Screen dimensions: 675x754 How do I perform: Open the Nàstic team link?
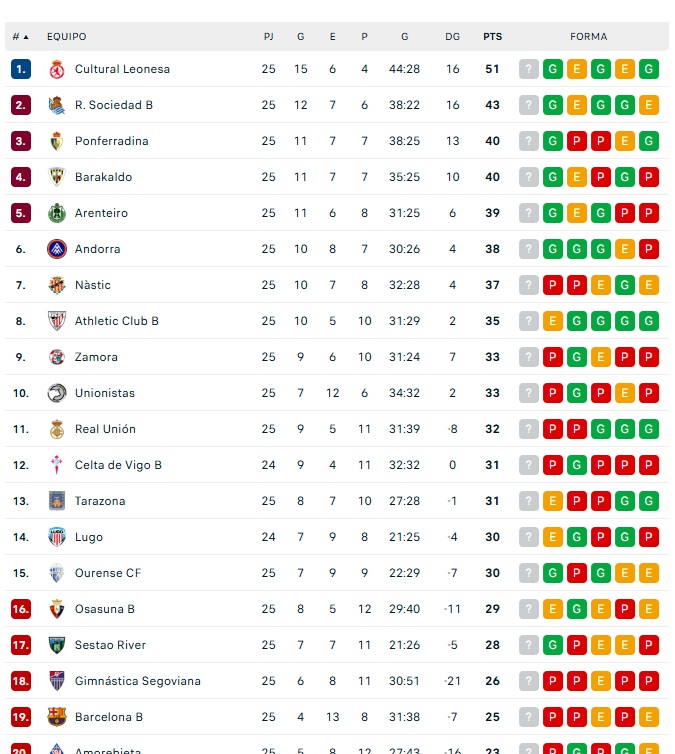pos(93,285)
